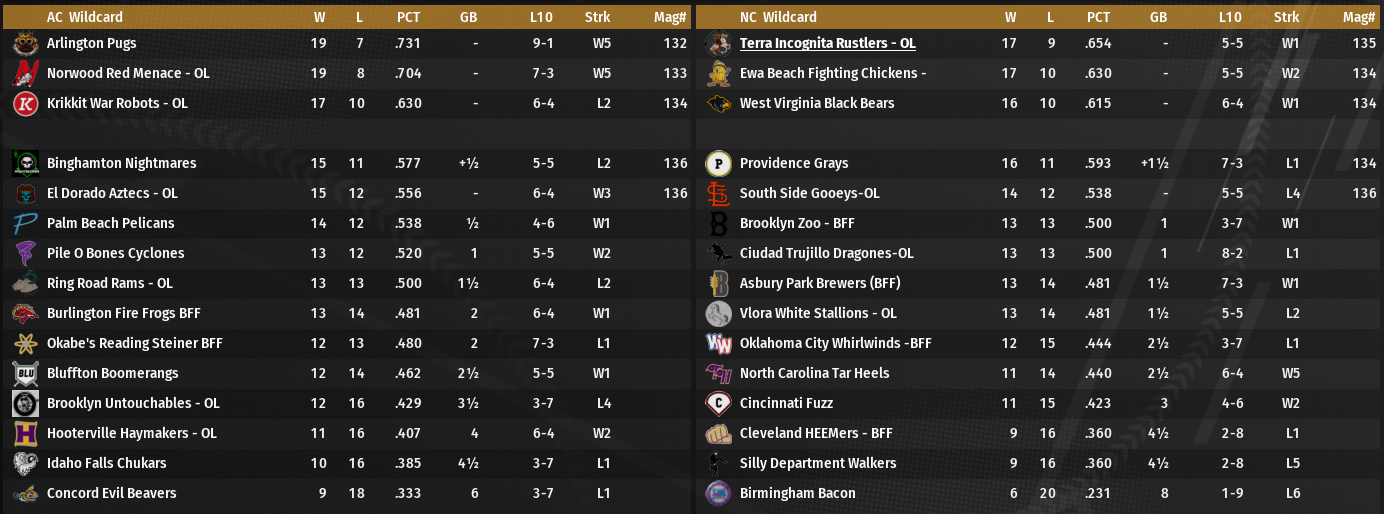
Task: Click the Providence Grays logo
Action: pyautogui.click(x=718, y=164)
